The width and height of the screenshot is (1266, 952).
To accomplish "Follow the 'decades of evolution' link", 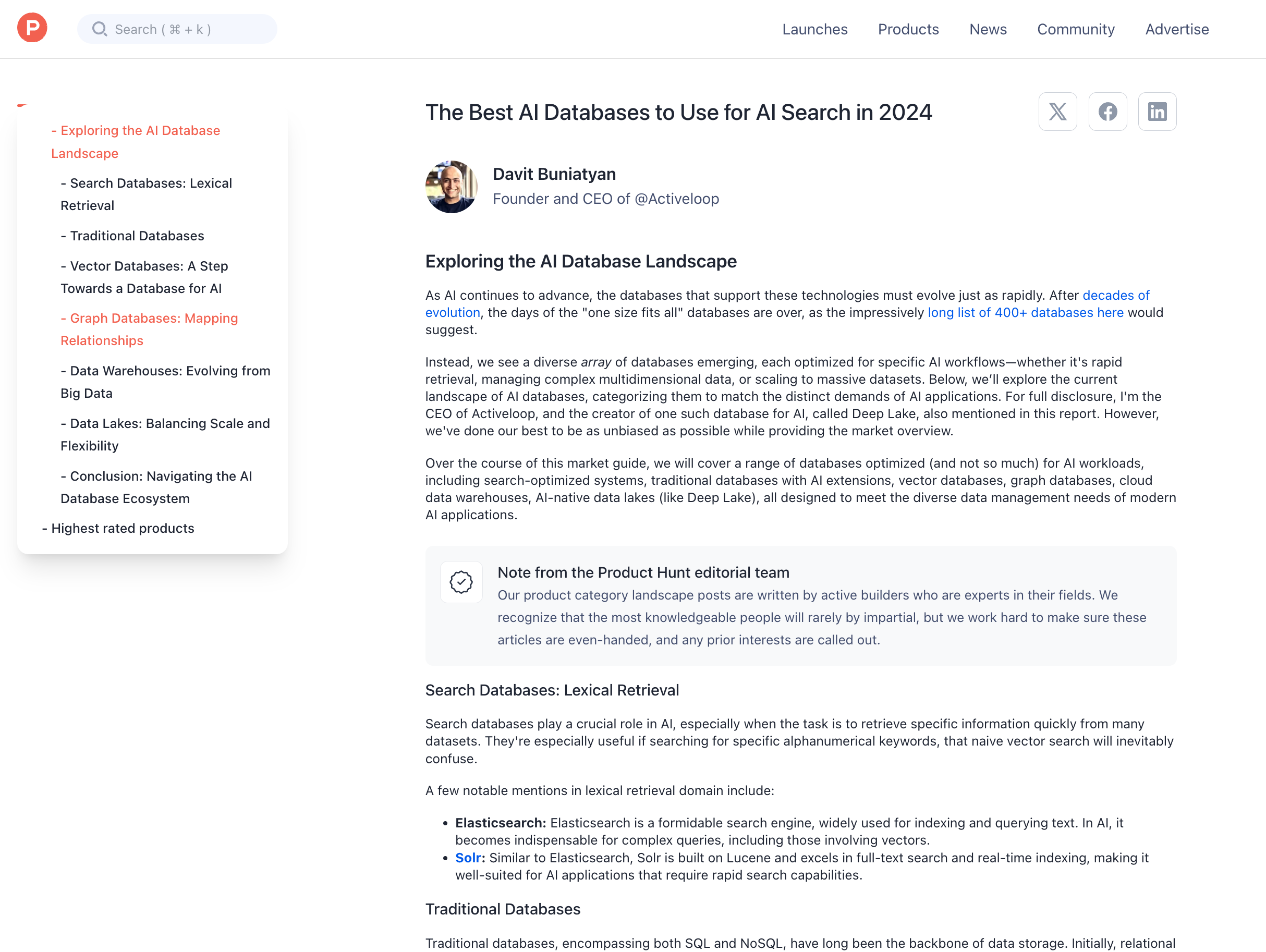I will tap(1116, 295).
